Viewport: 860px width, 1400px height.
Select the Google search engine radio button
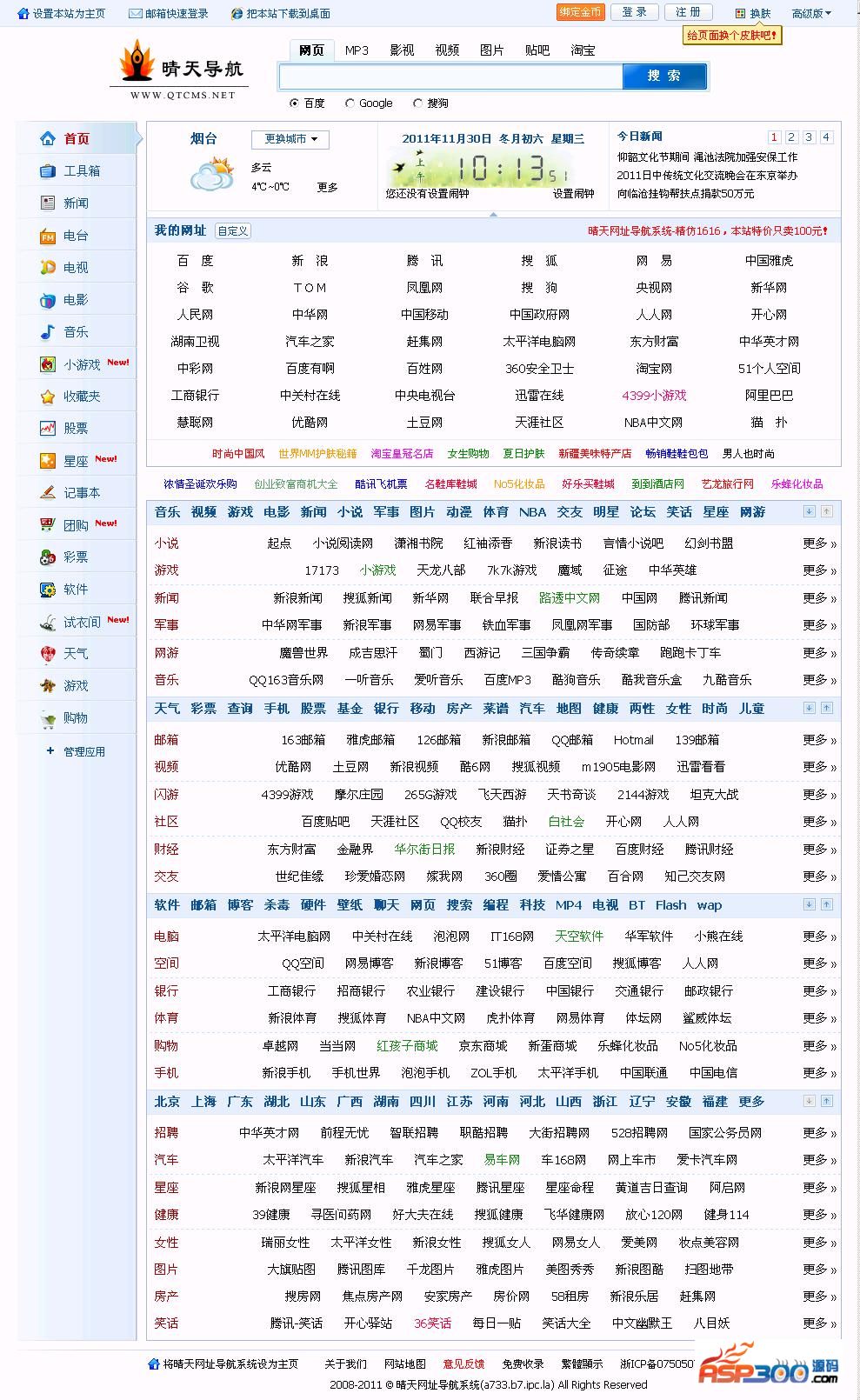(350, 103)
